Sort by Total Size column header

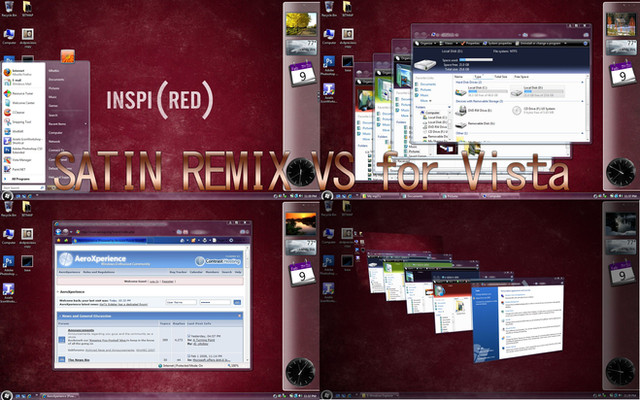[500, 77]
